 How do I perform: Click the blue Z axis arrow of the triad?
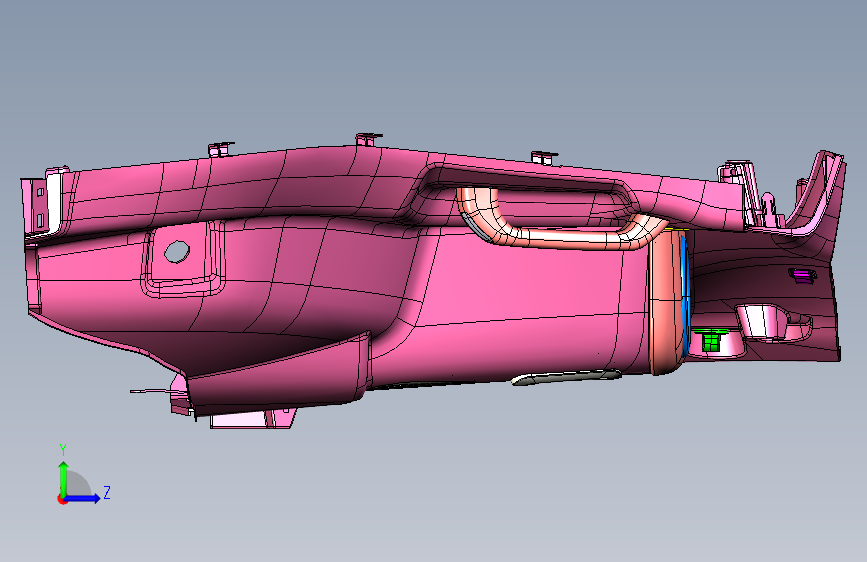pyautogui.click(x=82, y=498)
